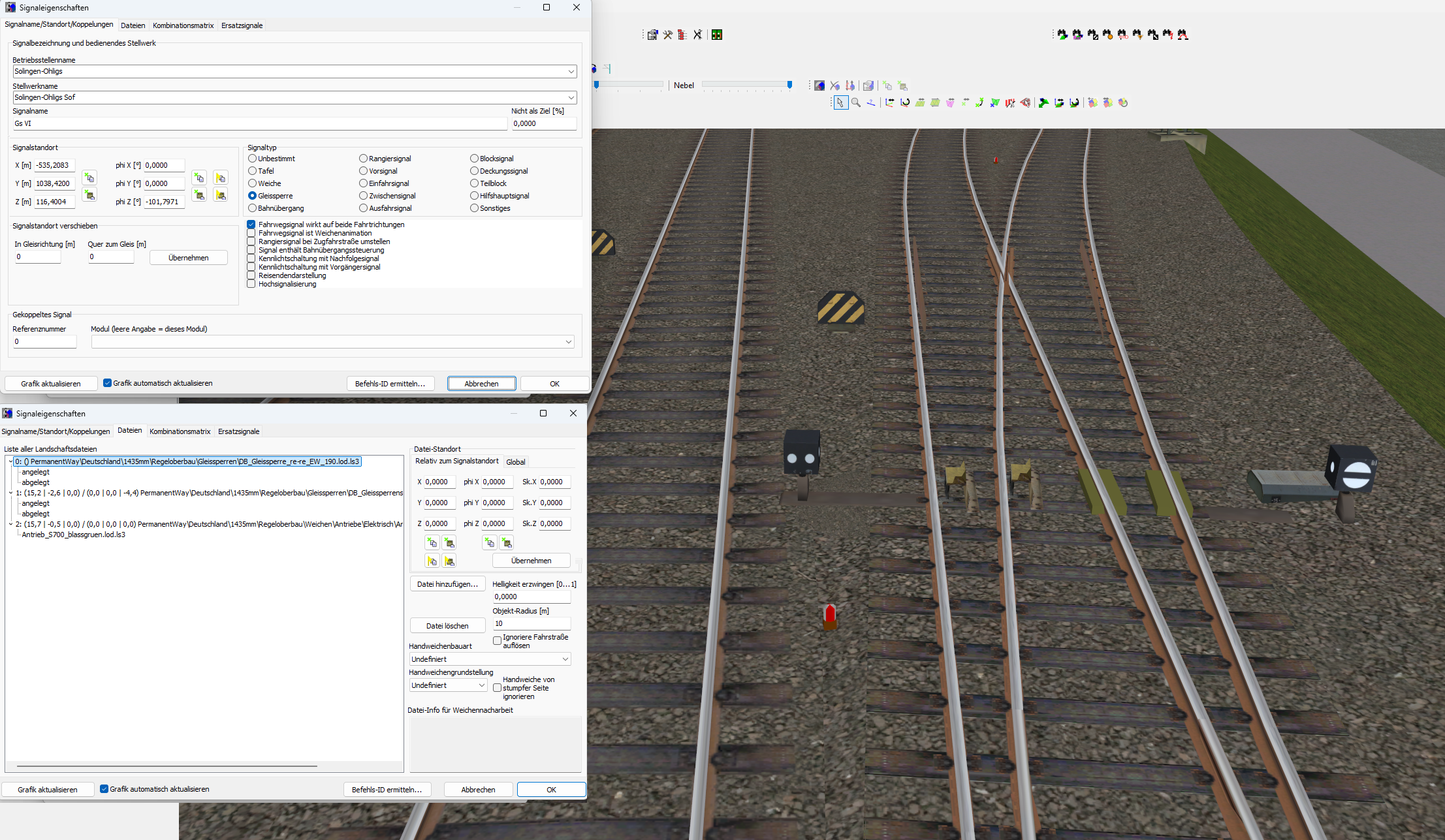Click the 3D cube view icon
The image size is (1445, 840).
(819, 86)
